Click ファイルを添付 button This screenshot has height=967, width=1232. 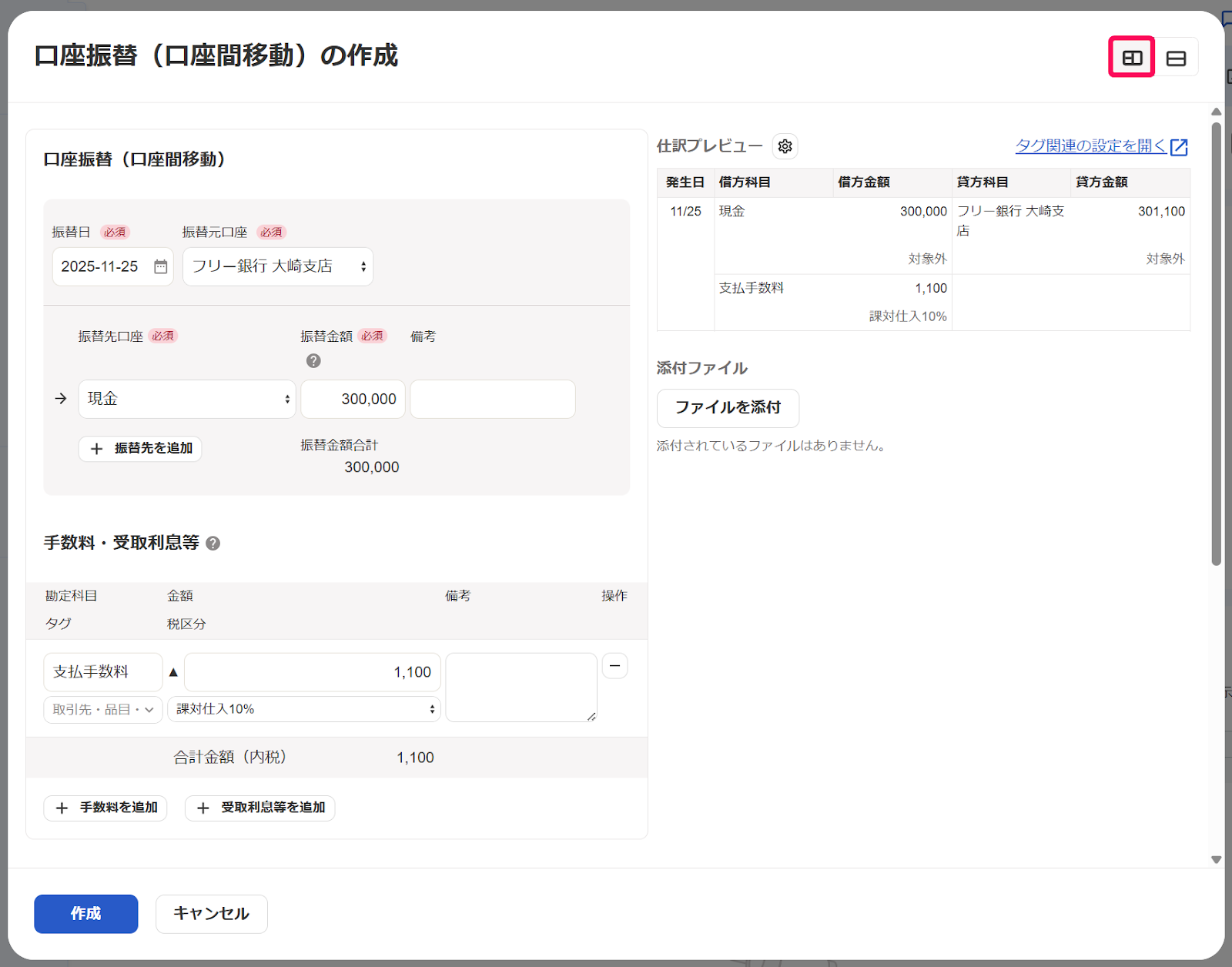pyautogui.click(x=728, y=408)
